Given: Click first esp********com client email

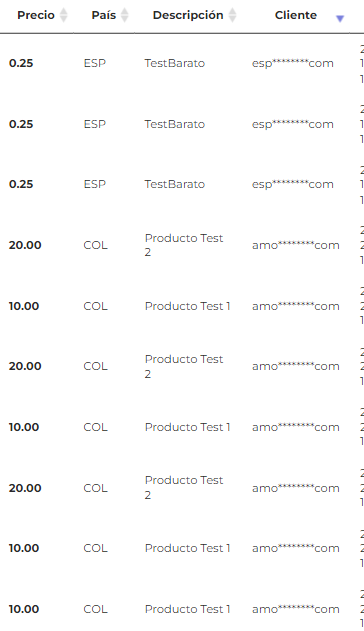Looking at the screenshot, I should click(x=293, y=63).
